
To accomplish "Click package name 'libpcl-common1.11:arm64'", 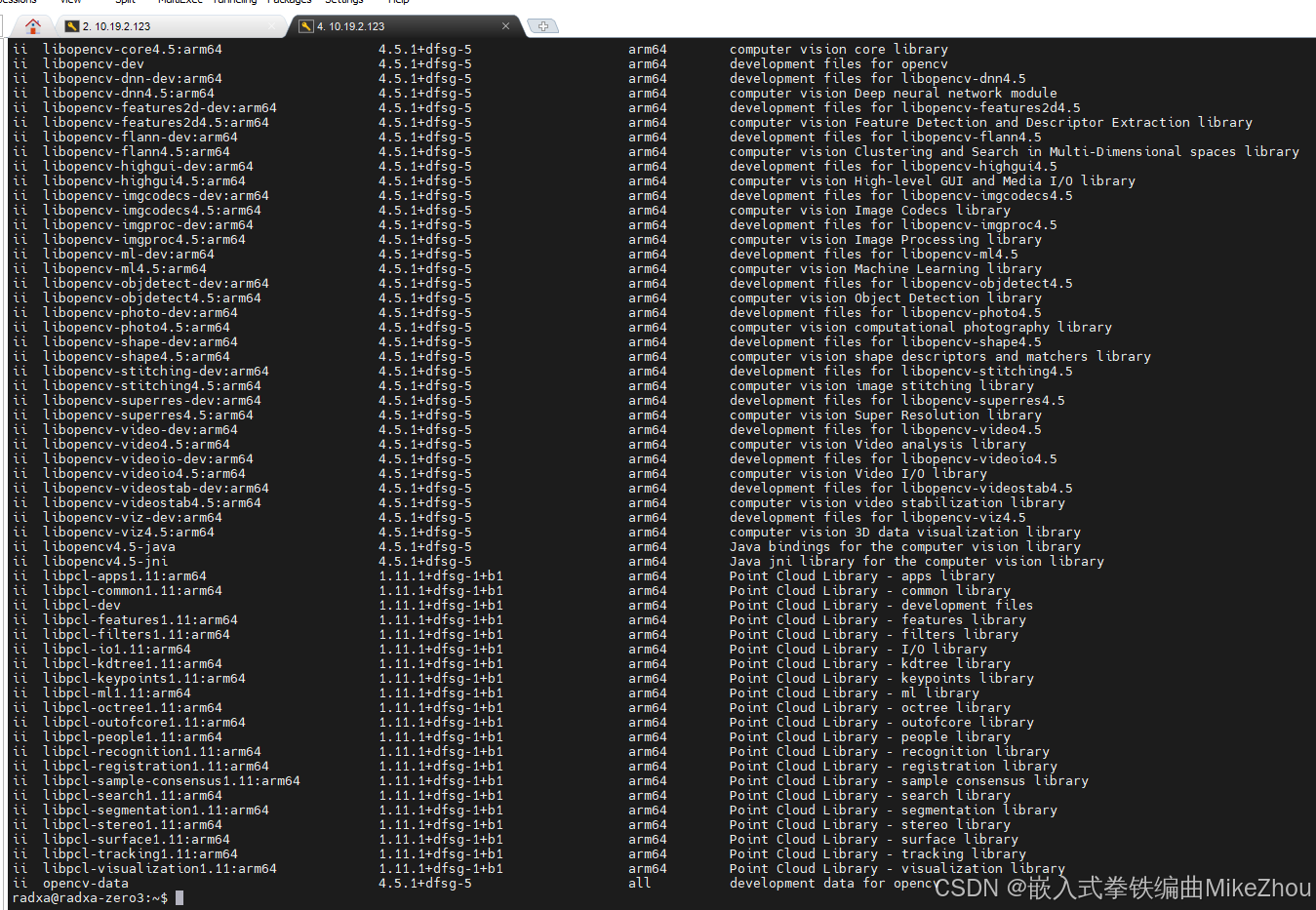I will (x=133, y=590).
